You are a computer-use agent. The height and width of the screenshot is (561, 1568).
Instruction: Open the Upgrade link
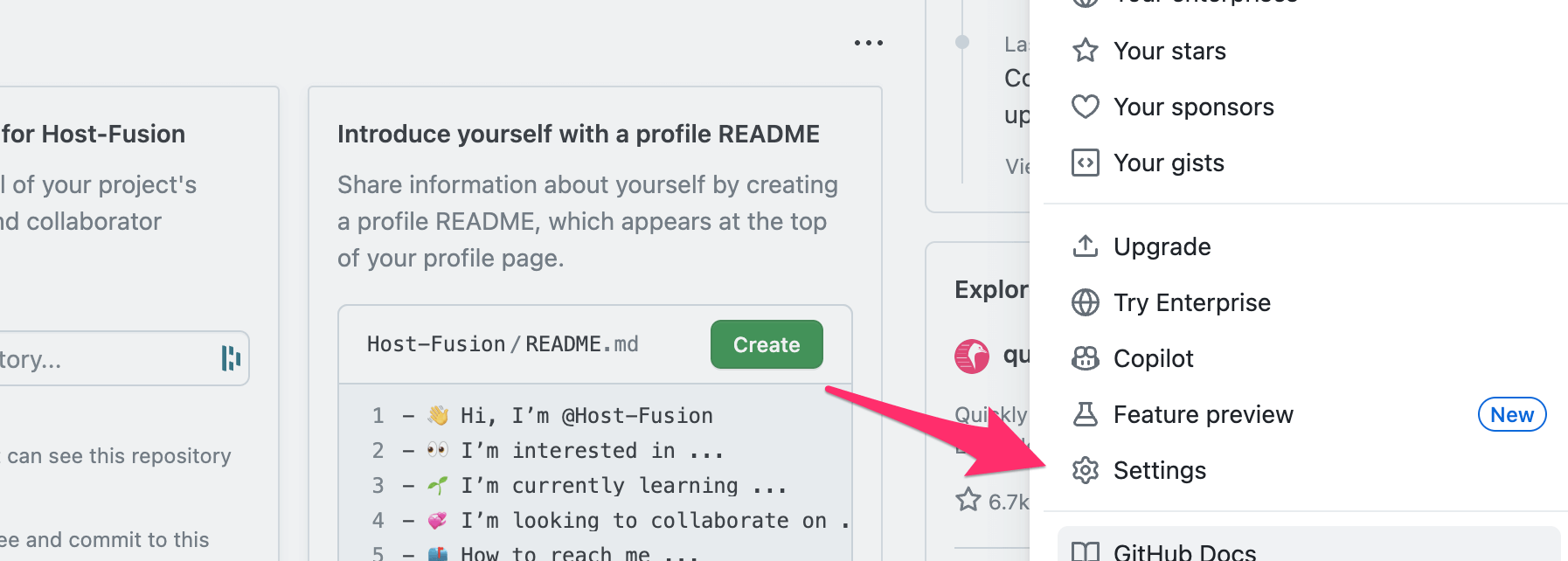click(x=1162, y=246)
